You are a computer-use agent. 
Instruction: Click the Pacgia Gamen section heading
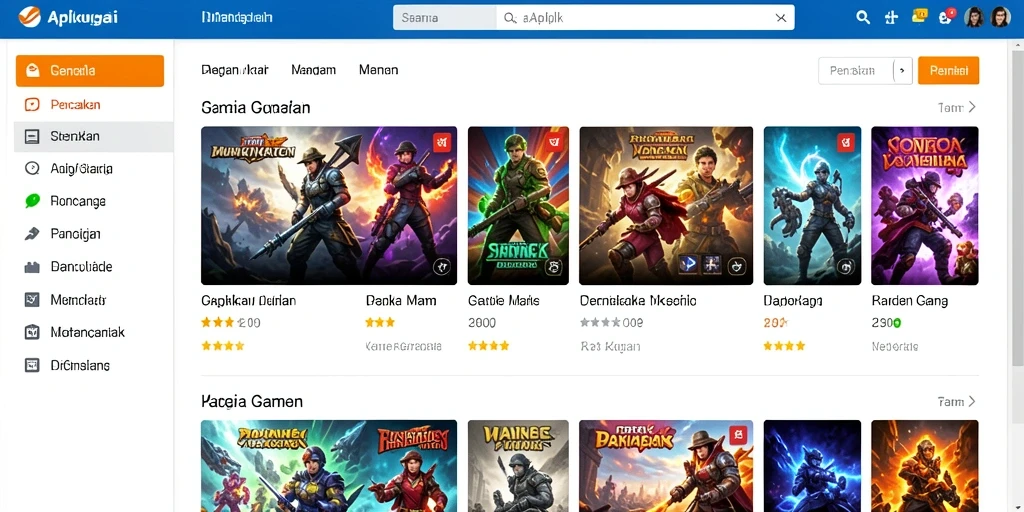click(x=252, y=402)
